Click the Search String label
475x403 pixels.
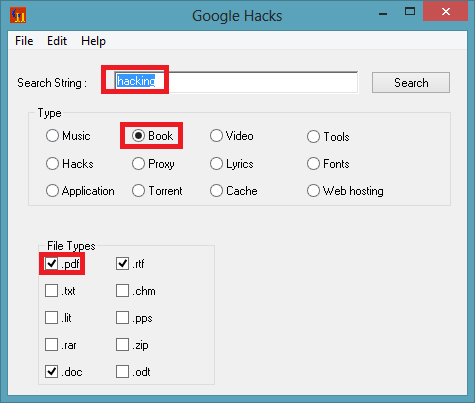click(52, 83)
